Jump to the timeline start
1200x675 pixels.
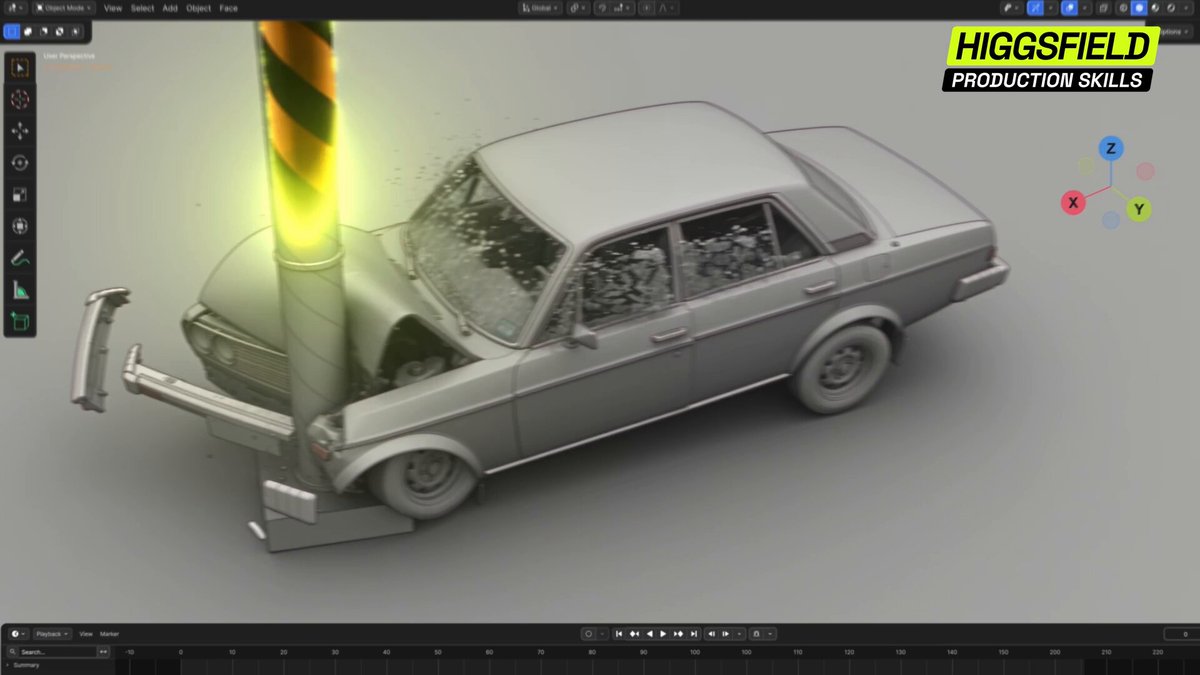619,634
